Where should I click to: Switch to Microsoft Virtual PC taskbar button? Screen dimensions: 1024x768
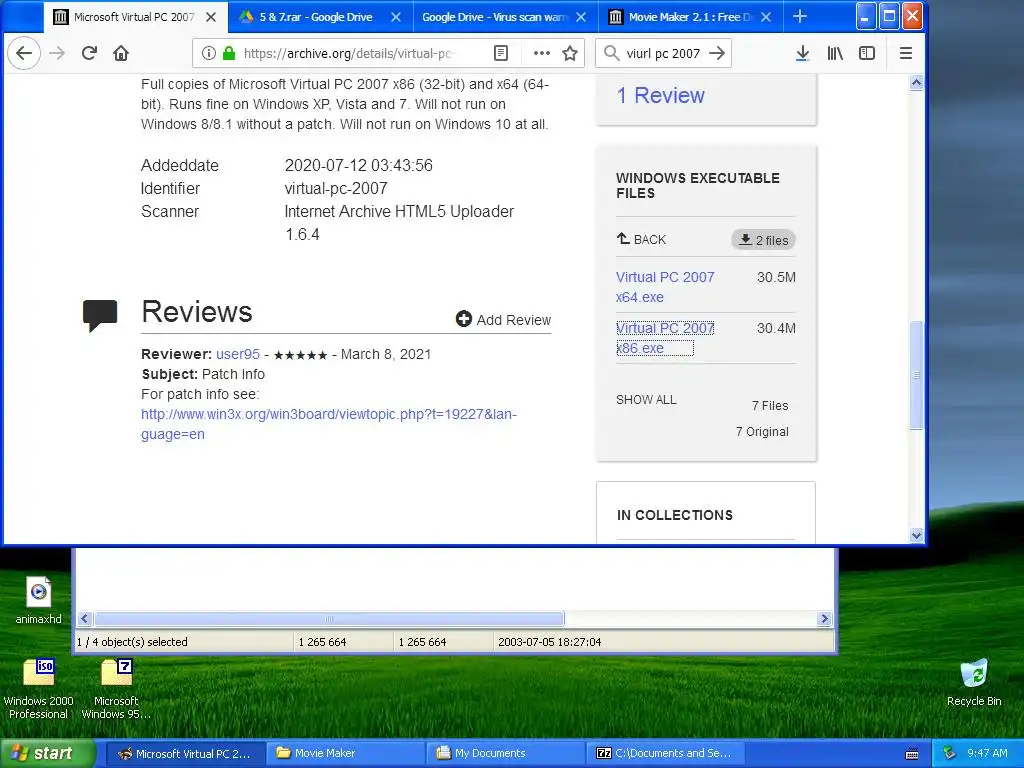(185, 753)
